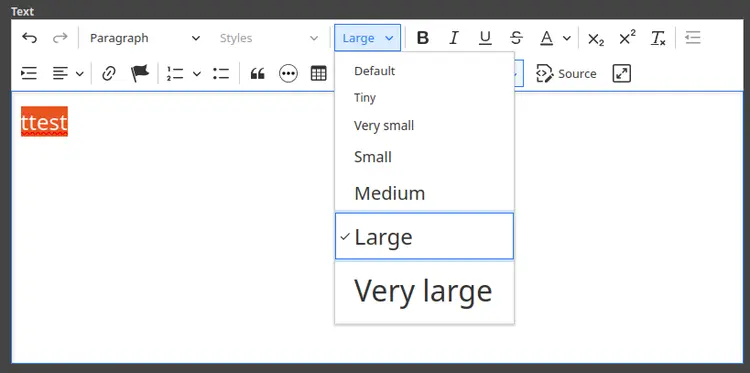Click the bulleted list icon
The image size is (750, 373).
click(221, 74)
